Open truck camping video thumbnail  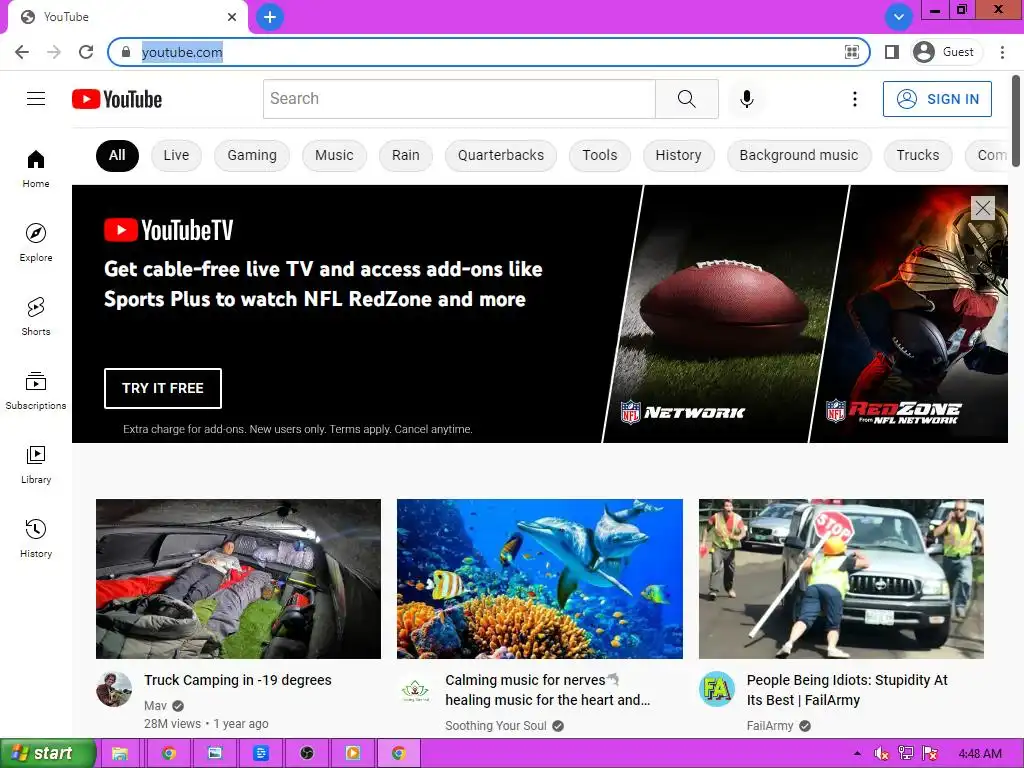238,579
